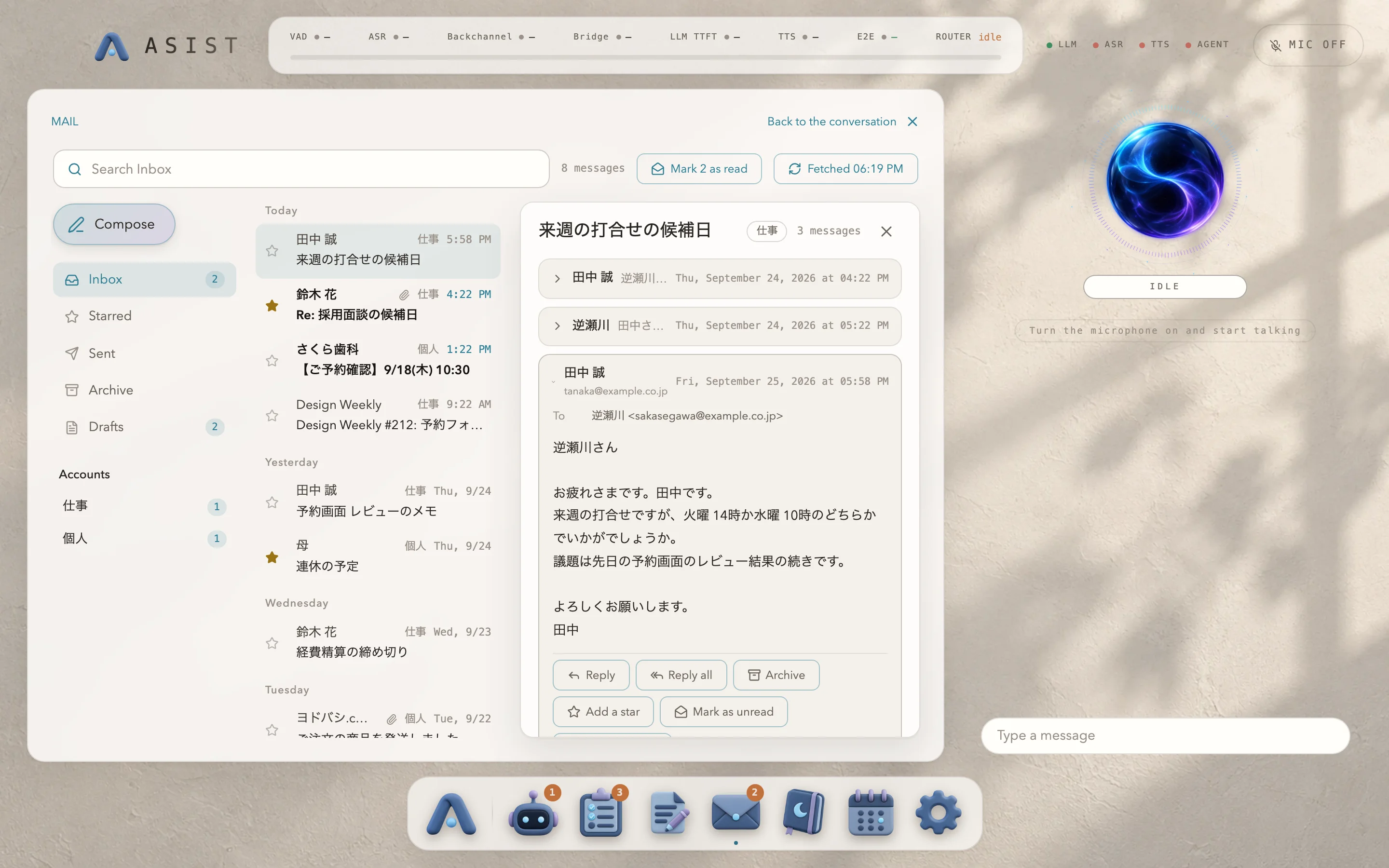This screenshot has height=868, width=1389.
Task: Open the Starred folder
Action: 144,316
